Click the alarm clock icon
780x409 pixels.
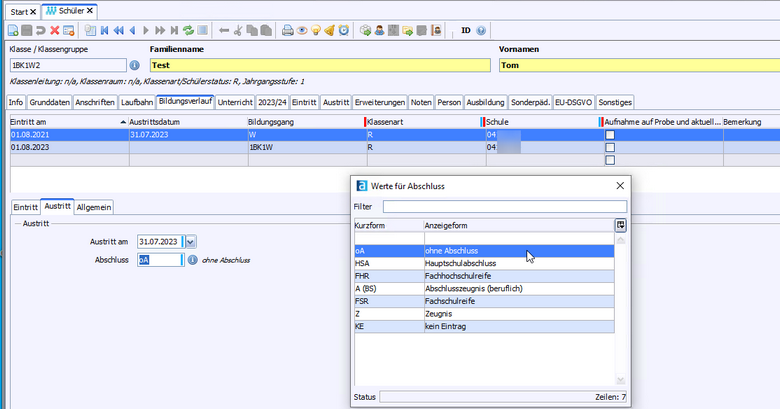(x=344, y=30)
